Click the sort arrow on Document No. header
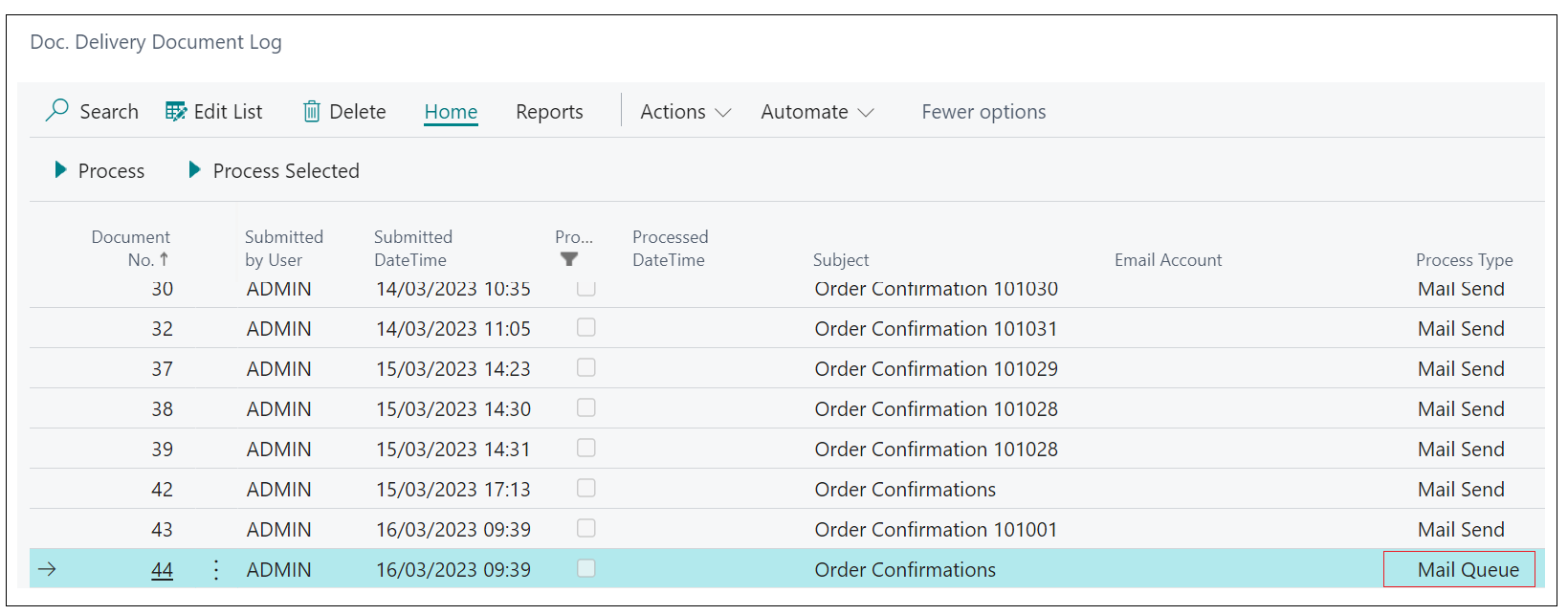1568x615 pixels. (x=165, y=259)
